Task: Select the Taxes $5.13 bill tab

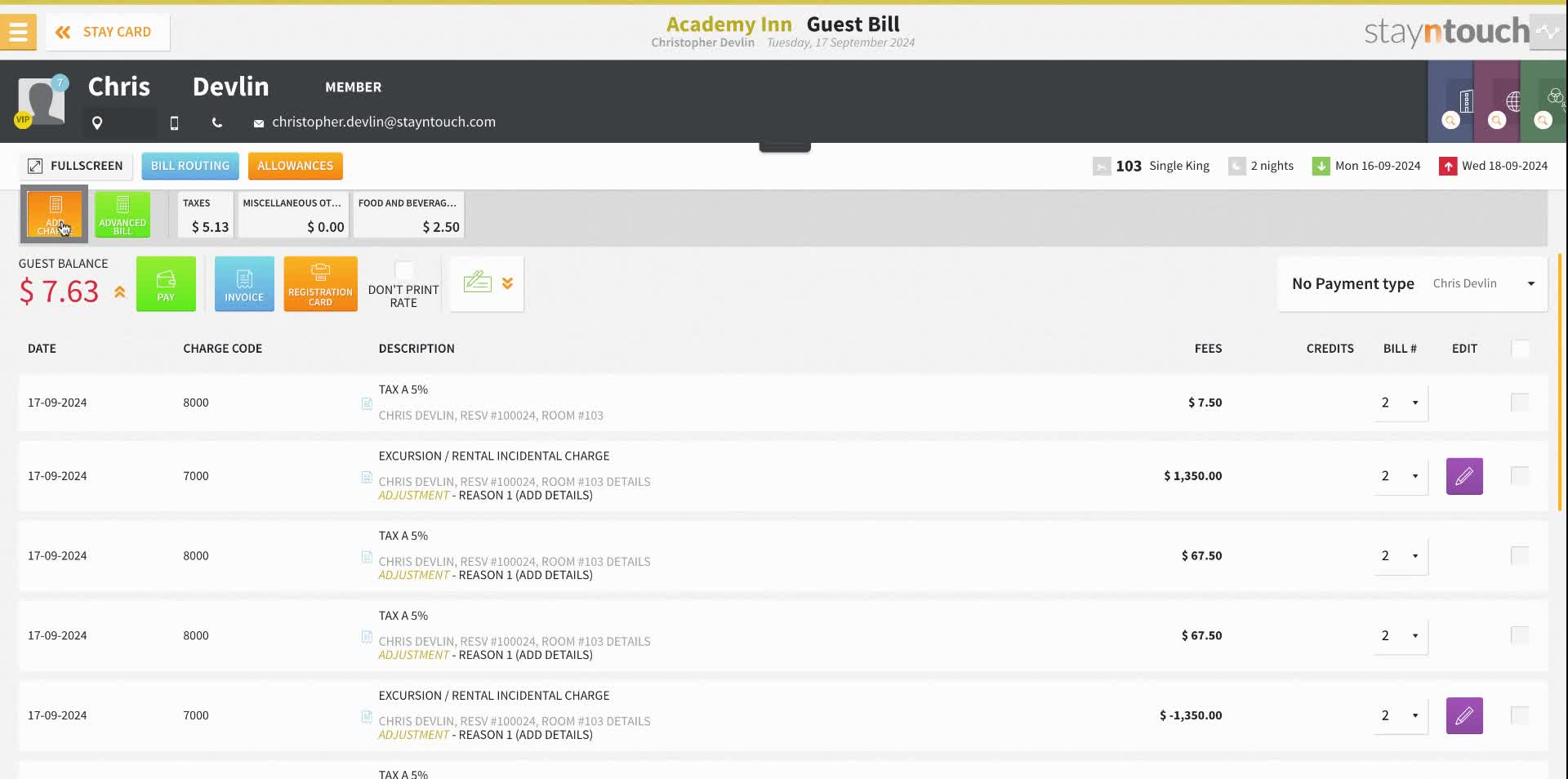Action: click(x=206, y=215)
